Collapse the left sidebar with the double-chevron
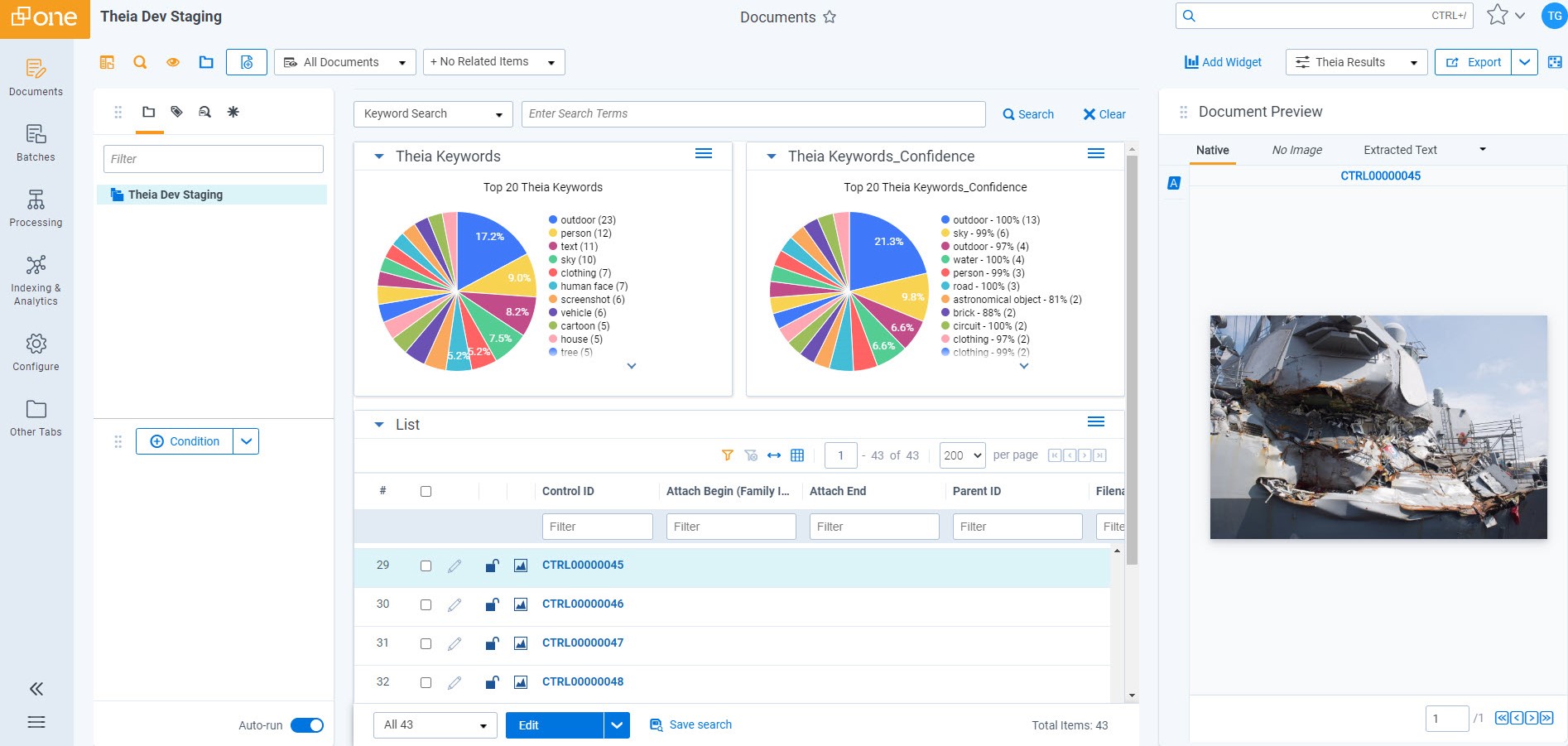Viewport: 1568px width, 746px height. coord(36,689)
